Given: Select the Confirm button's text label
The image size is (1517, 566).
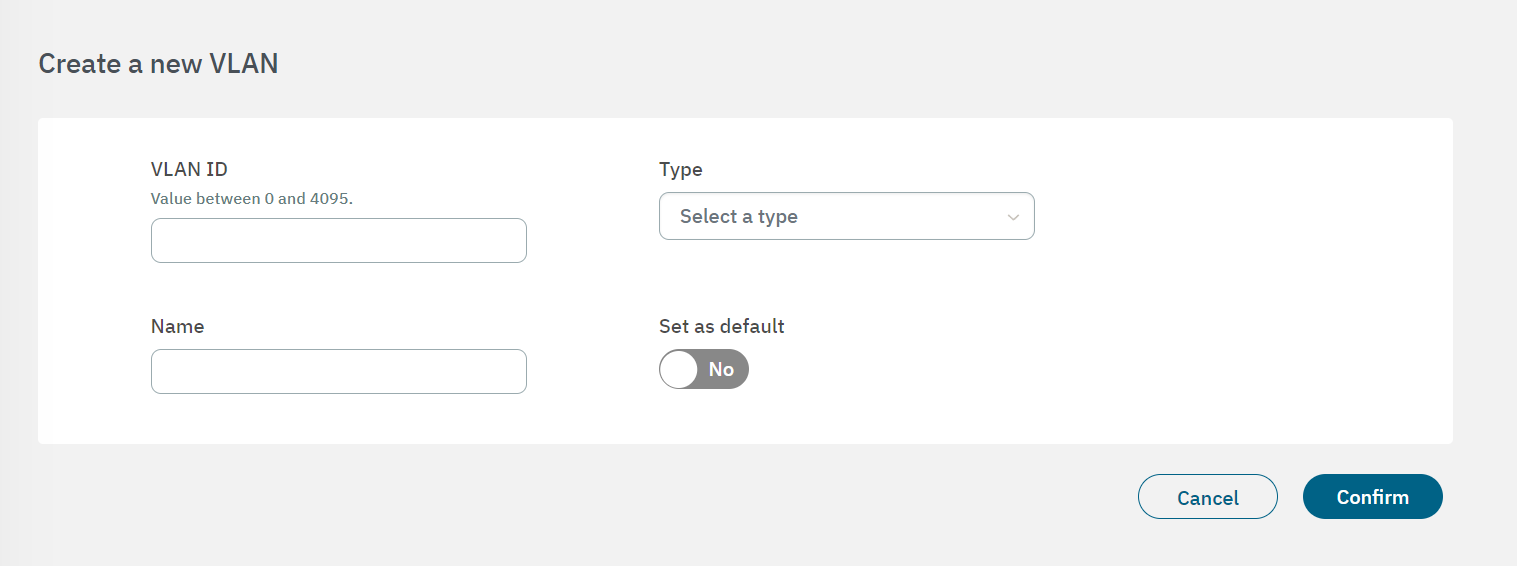Looking at the screenshot, I should tap(1373, 497).
